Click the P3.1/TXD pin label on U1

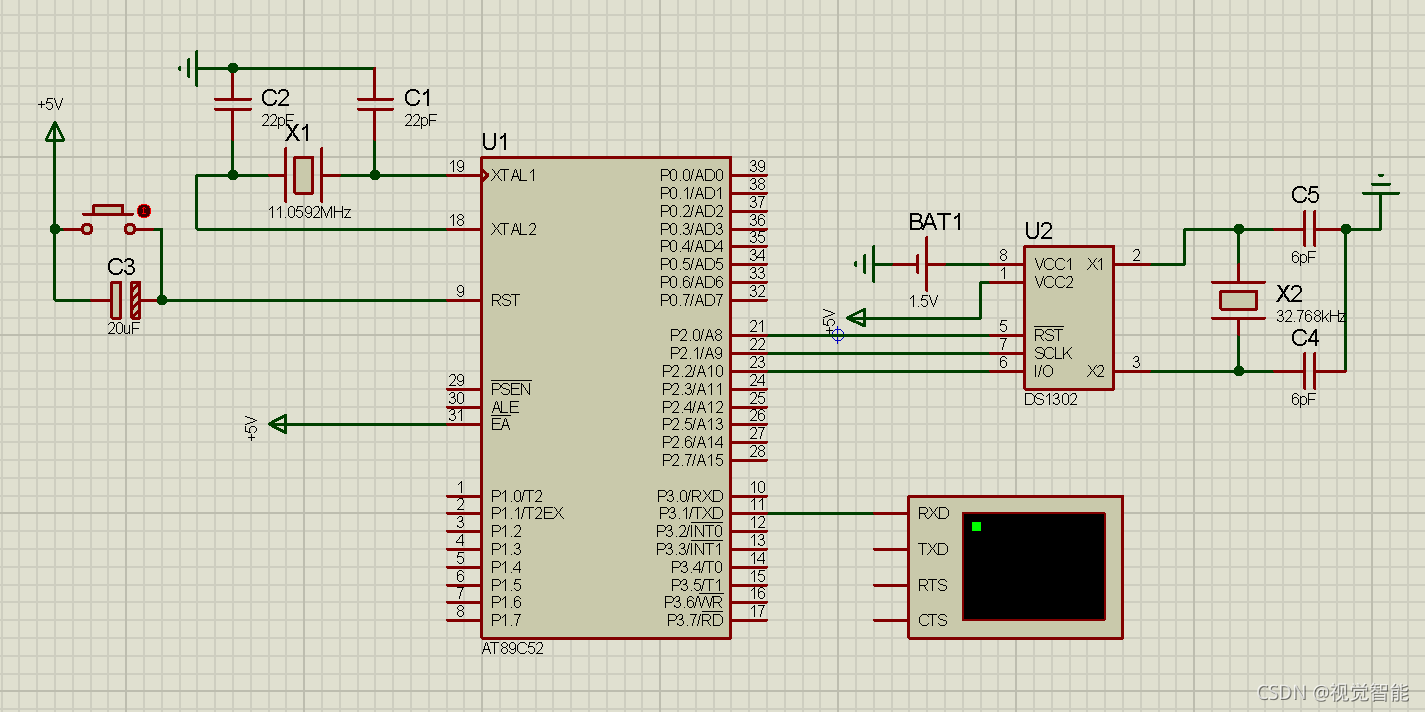[690, 513]
